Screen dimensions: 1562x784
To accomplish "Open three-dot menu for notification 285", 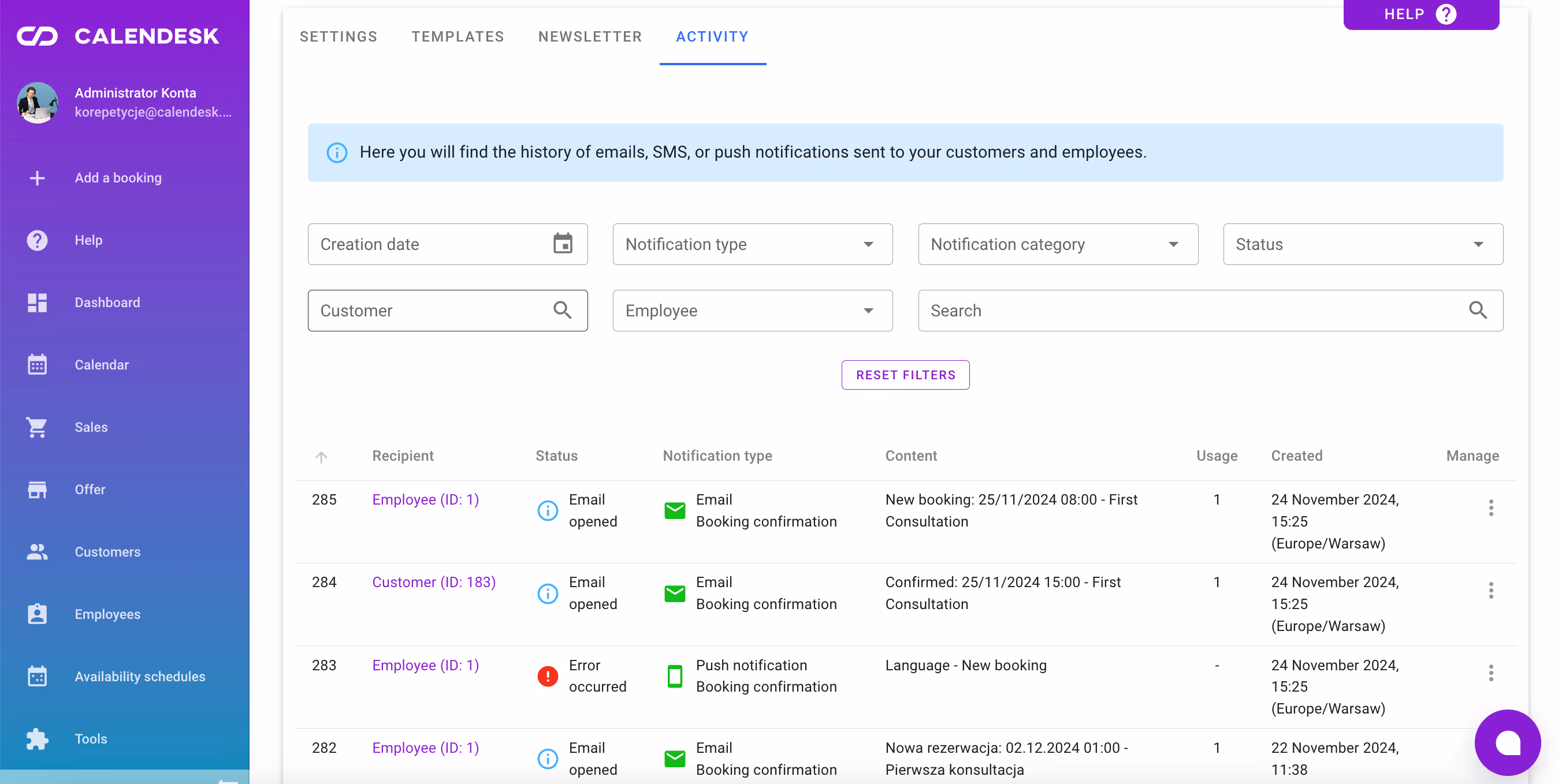I will [x=1490, y=507].
